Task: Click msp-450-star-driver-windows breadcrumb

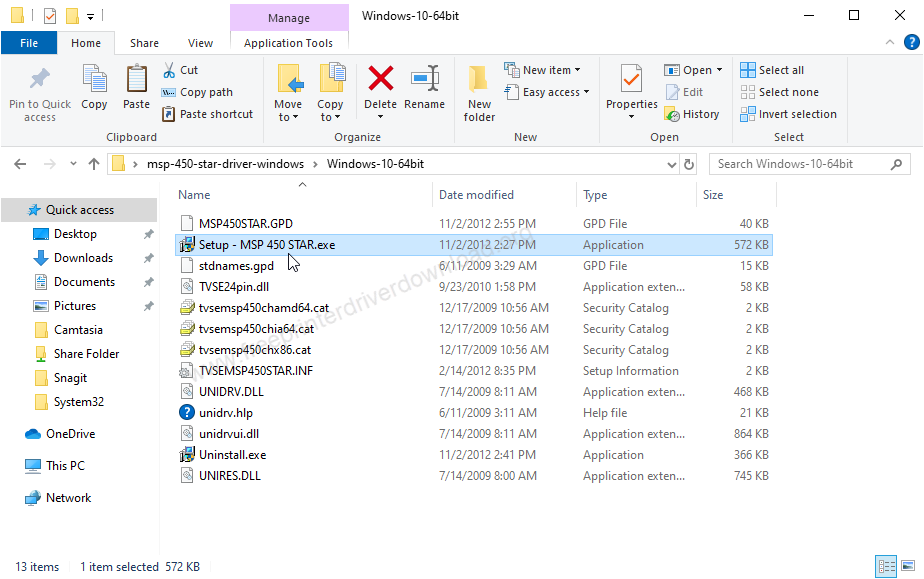Action: tap(226, 164)
